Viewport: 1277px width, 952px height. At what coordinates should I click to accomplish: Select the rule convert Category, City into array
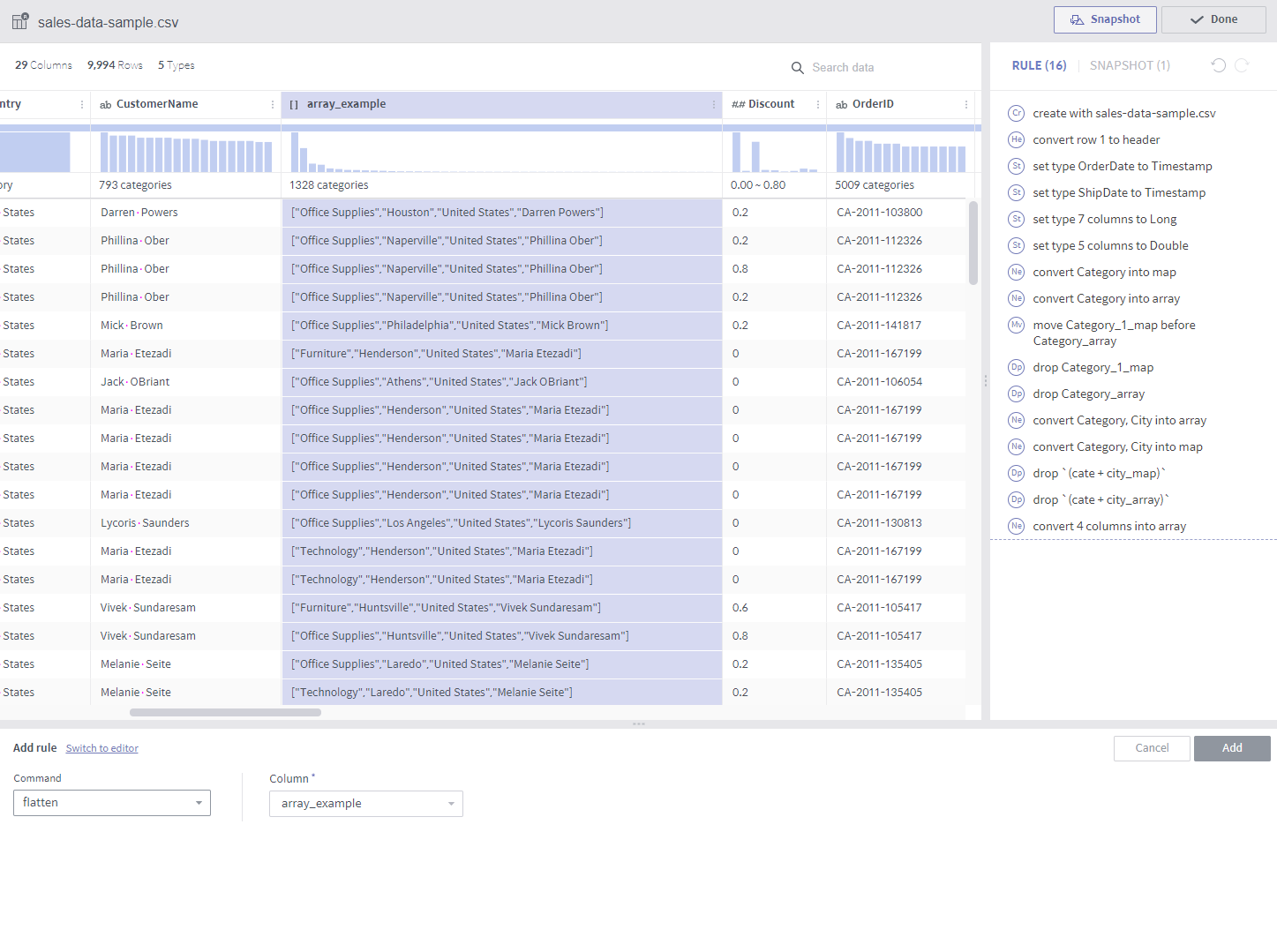[1120, 420]
